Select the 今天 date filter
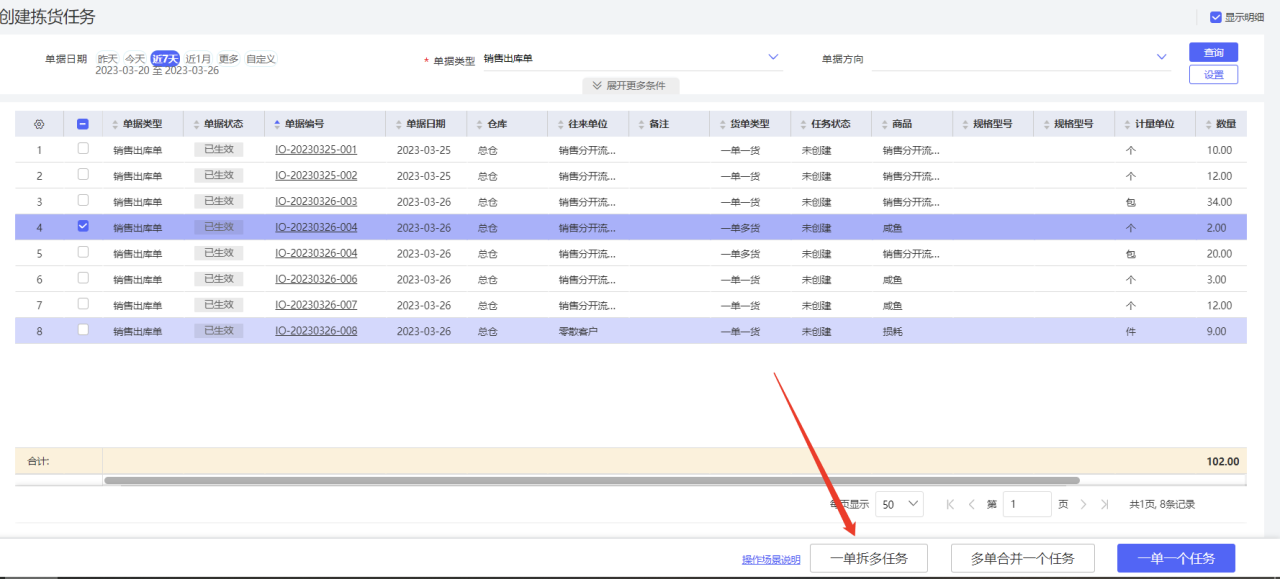1280x579 pixels. 135,59
